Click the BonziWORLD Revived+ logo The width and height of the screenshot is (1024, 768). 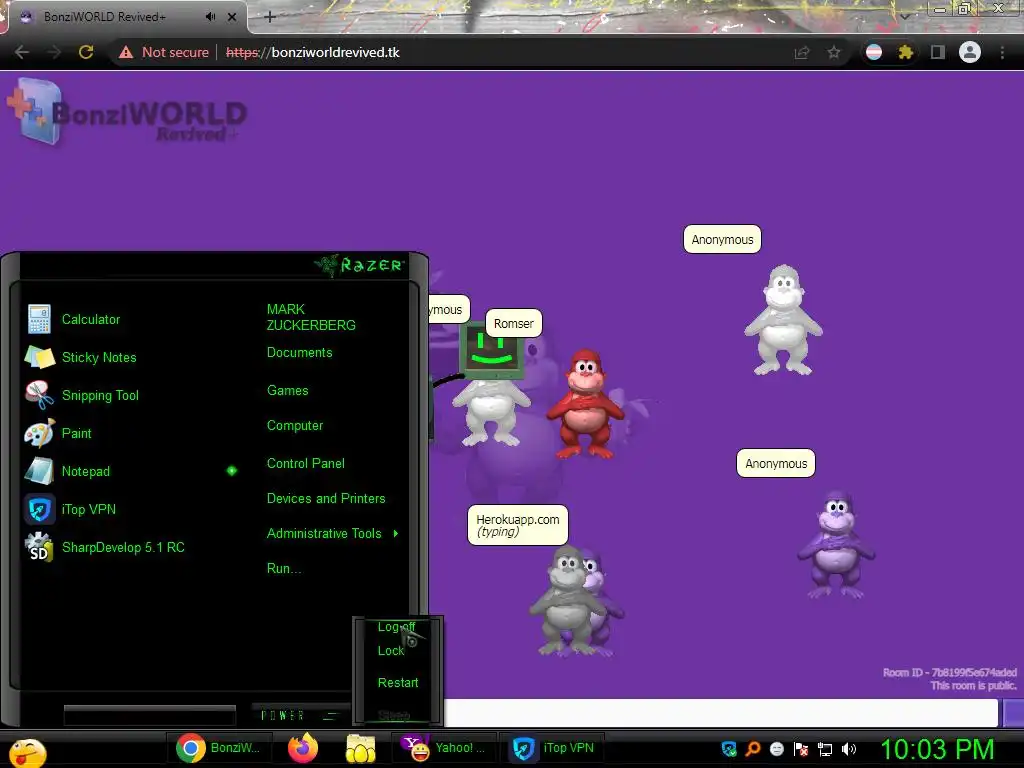tap(129, 114)
